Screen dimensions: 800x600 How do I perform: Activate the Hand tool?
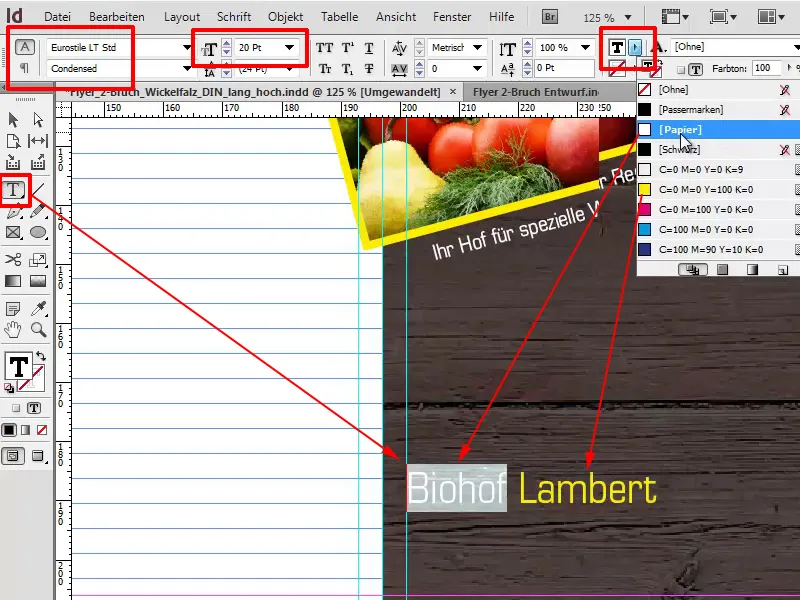(13, 330)
